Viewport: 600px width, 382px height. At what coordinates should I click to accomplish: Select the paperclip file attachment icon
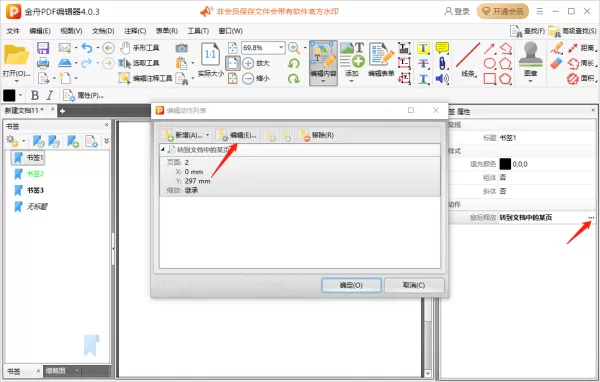[442, 63]
